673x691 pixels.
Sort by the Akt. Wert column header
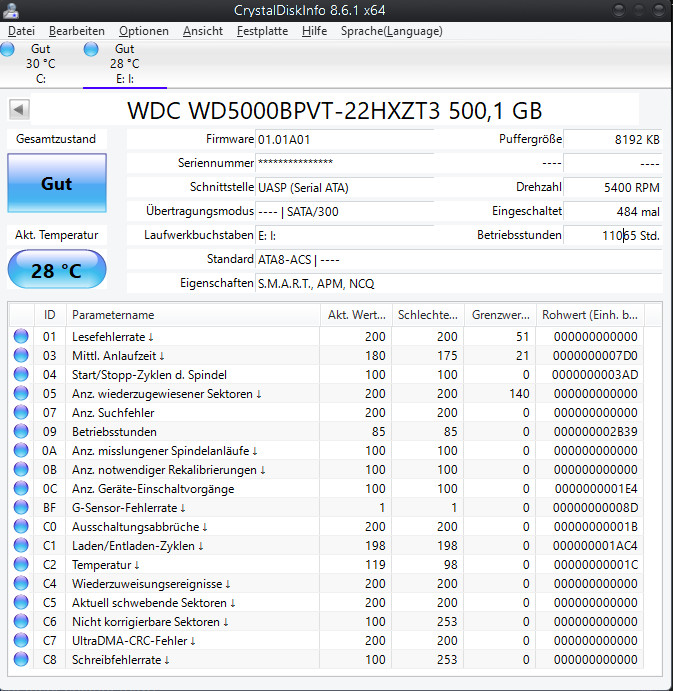356,315
